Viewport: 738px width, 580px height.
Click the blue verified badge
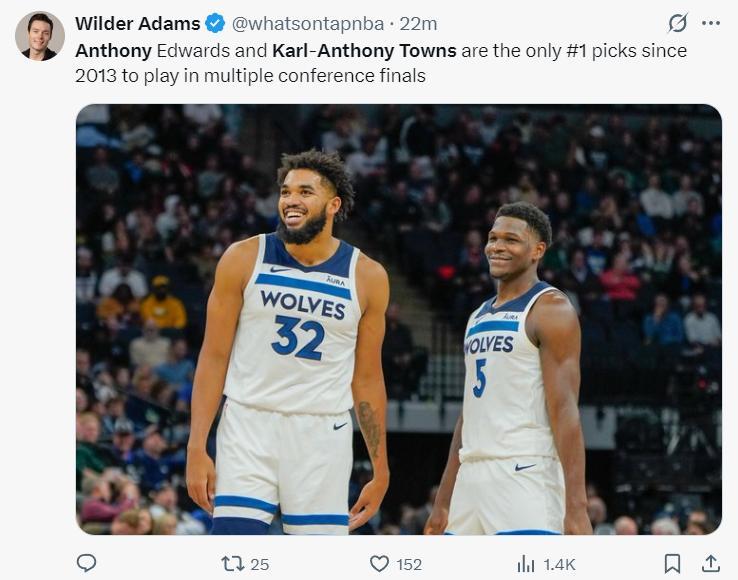(x=215, y=23)
